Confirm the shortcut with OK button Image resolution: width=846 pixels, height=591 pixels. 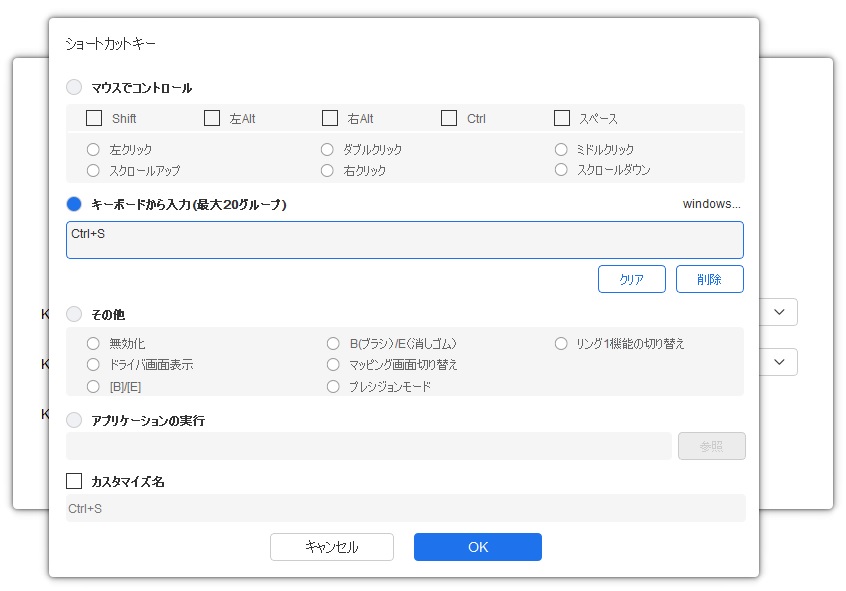pos(477,547)
